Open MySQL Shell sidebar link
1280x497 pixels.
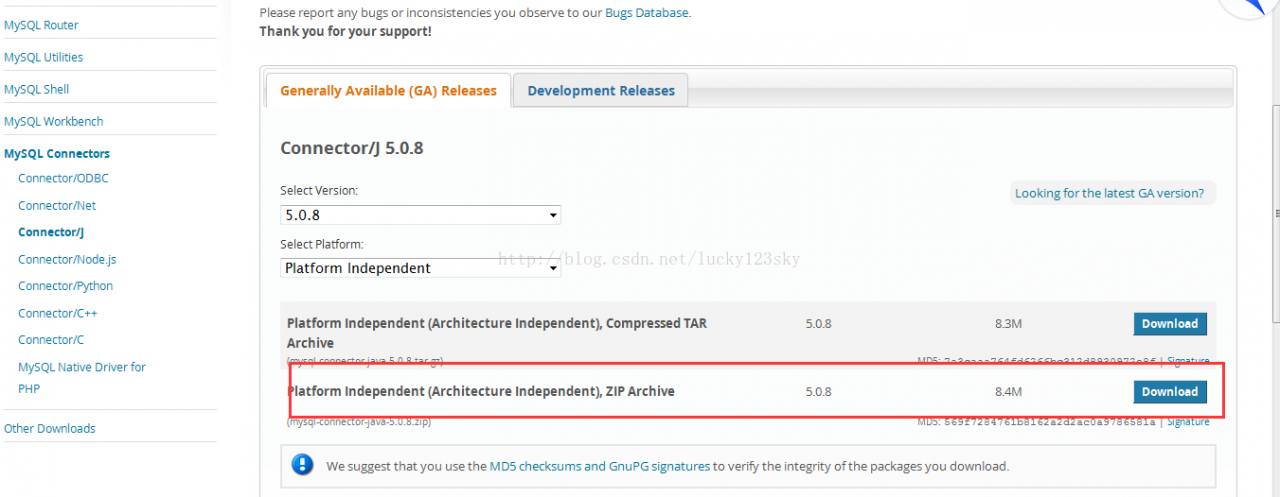pyautogui.click(x=36, y=89)
